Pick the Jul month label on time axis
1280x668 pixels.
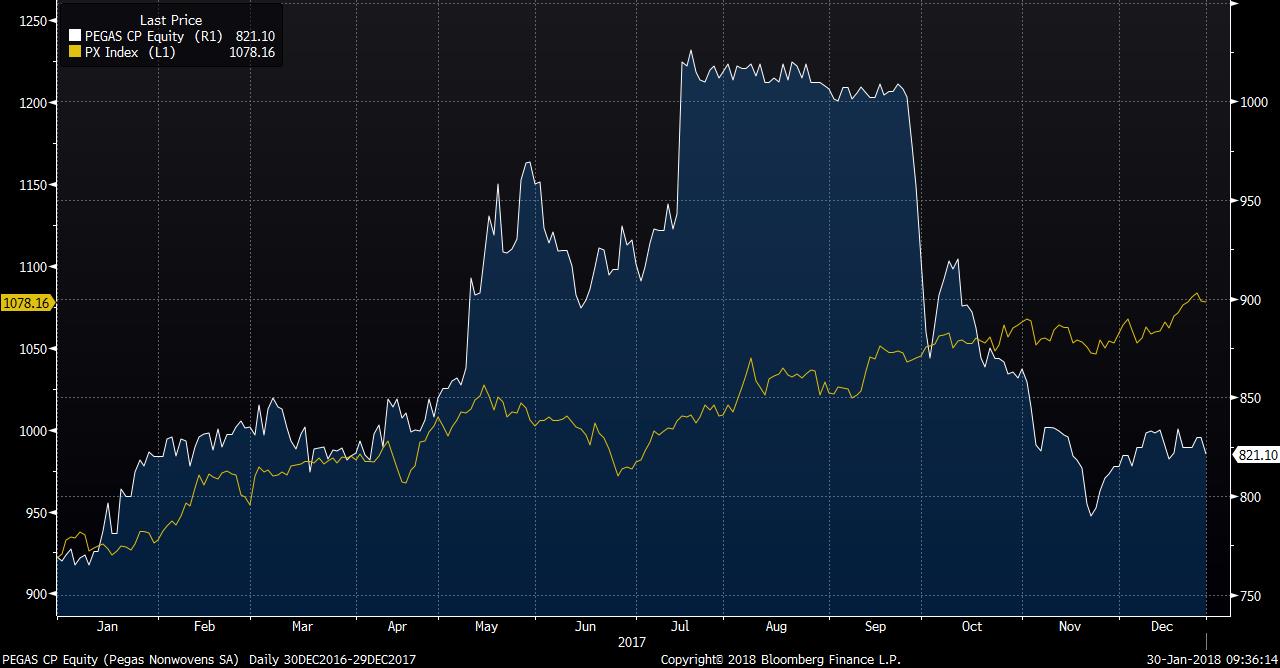point(680,627)
